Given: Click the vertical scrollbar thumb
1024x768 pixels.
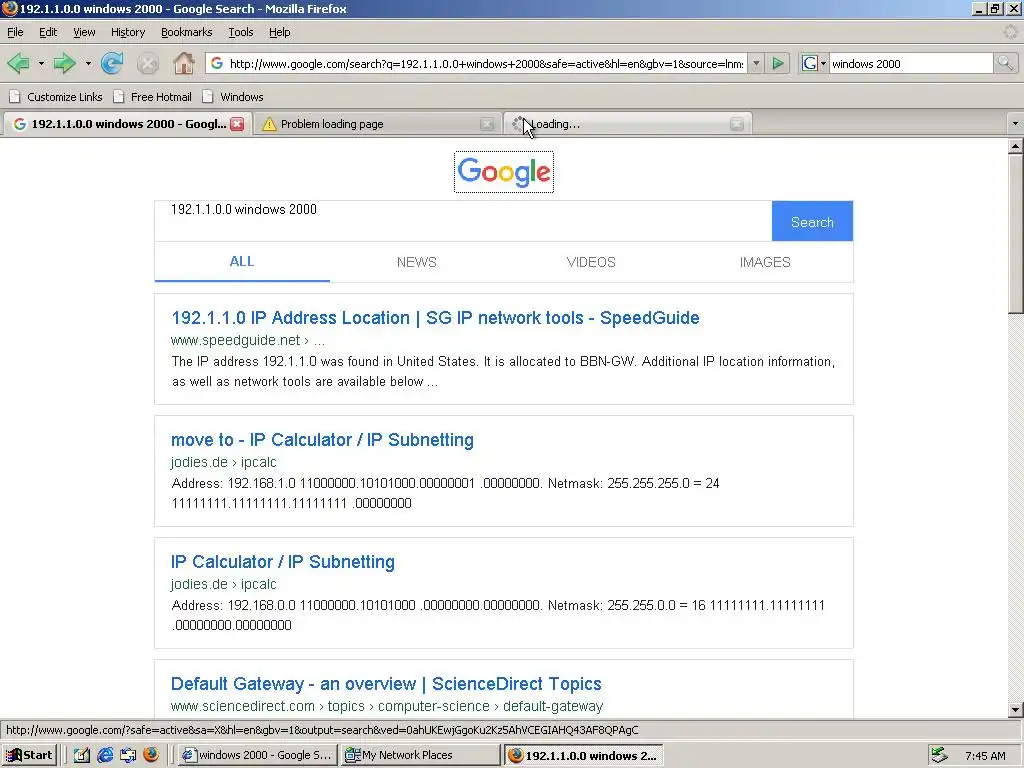Looking at the screenshot, I should pos(1016,234).
